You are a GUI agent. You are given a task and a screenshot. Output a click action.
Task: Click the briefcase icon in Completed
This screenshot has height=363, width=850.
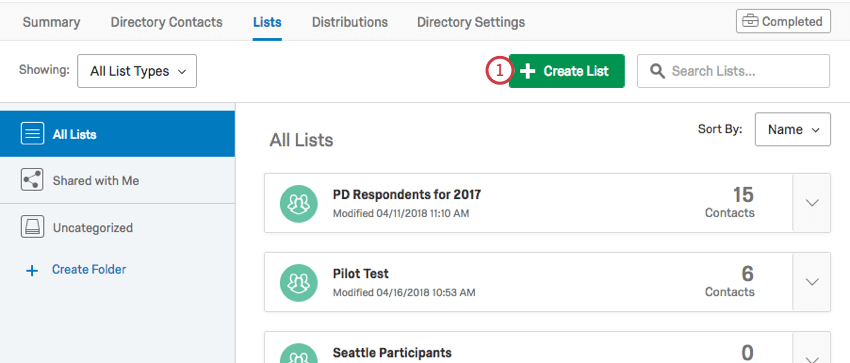coord(750,22)
